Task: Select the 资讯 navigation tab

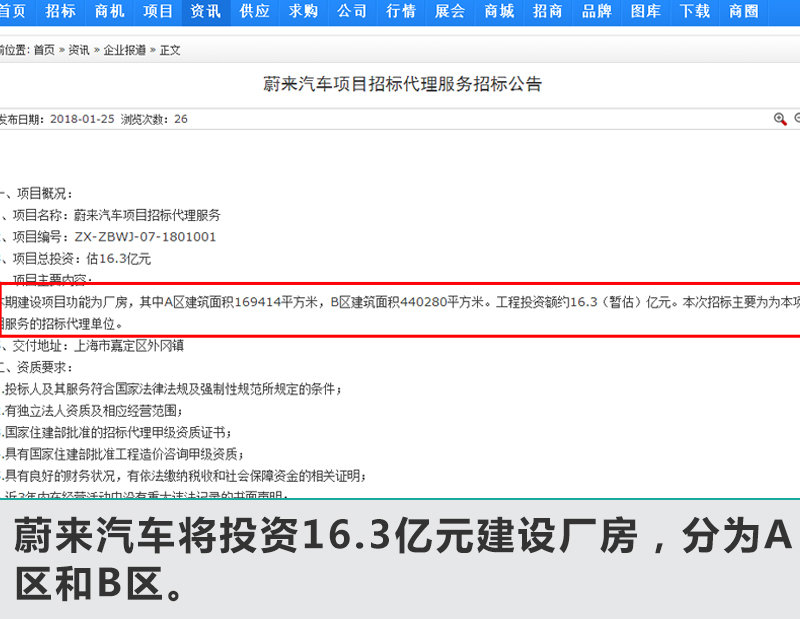Action: 206,11
